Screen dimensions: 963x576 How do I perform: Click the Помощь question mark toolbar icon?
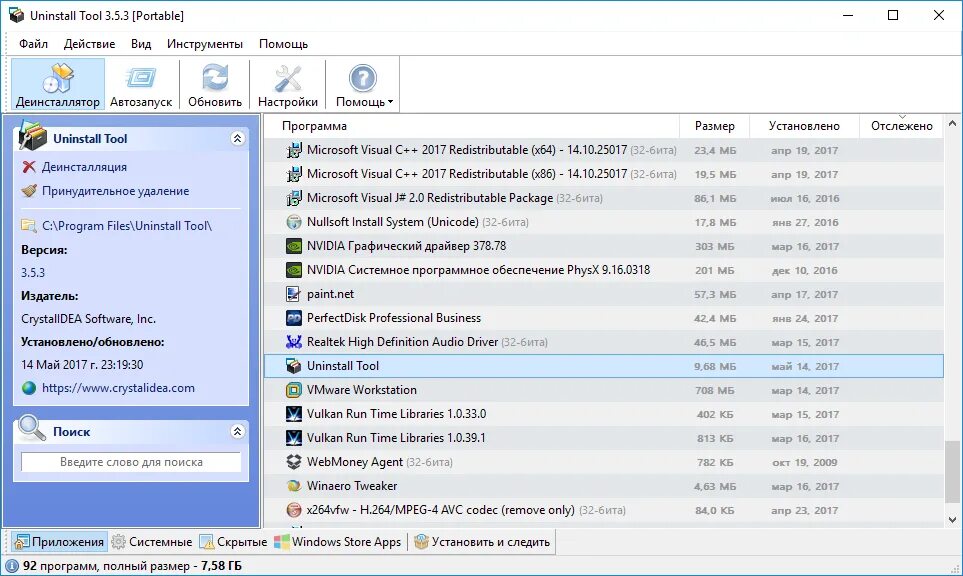point(362,78)
